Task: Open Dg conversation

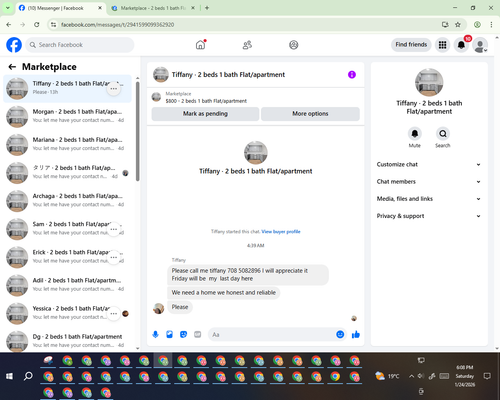Action: click(67, 341)
